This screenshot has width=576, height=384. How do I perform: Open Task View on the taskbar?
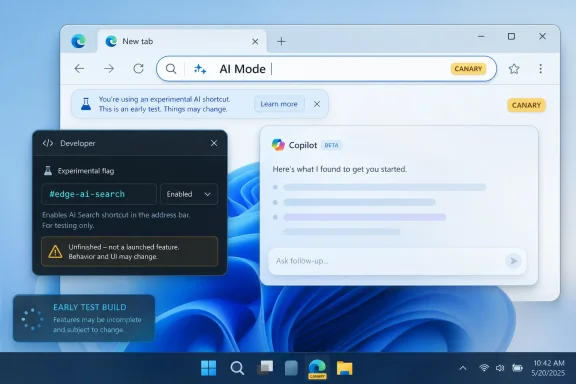click(x=265, y=368)
